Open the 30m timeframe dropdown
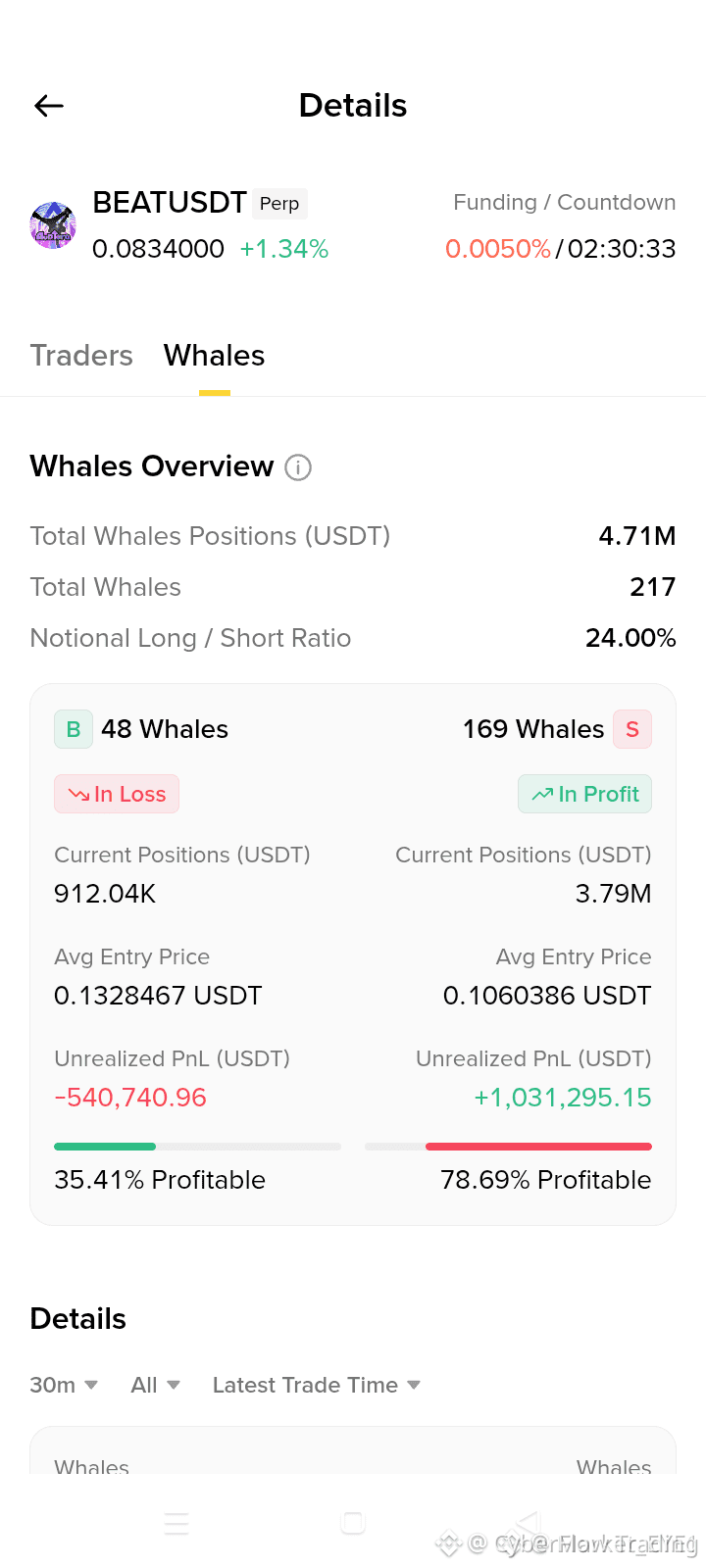 pyautogui.click(x=64, y=1385)
